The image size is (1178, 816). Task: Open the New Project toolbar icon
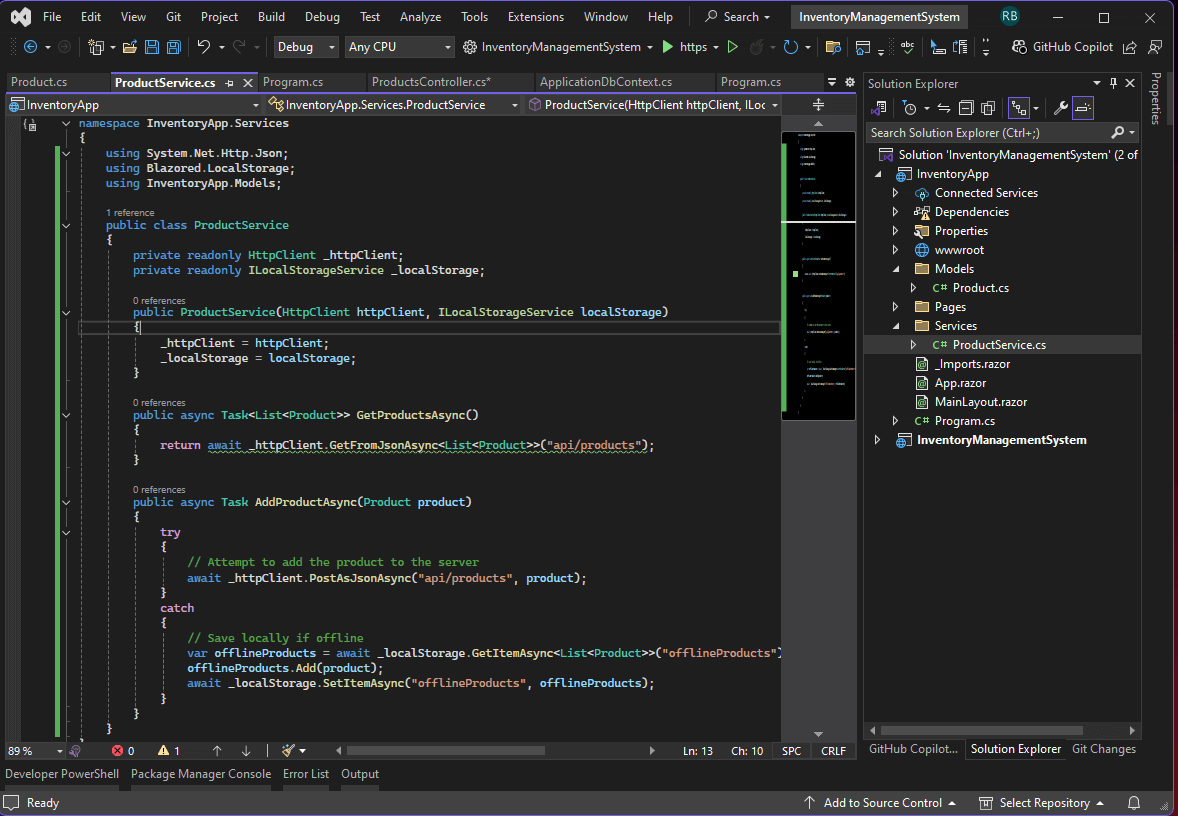[96, 47]
